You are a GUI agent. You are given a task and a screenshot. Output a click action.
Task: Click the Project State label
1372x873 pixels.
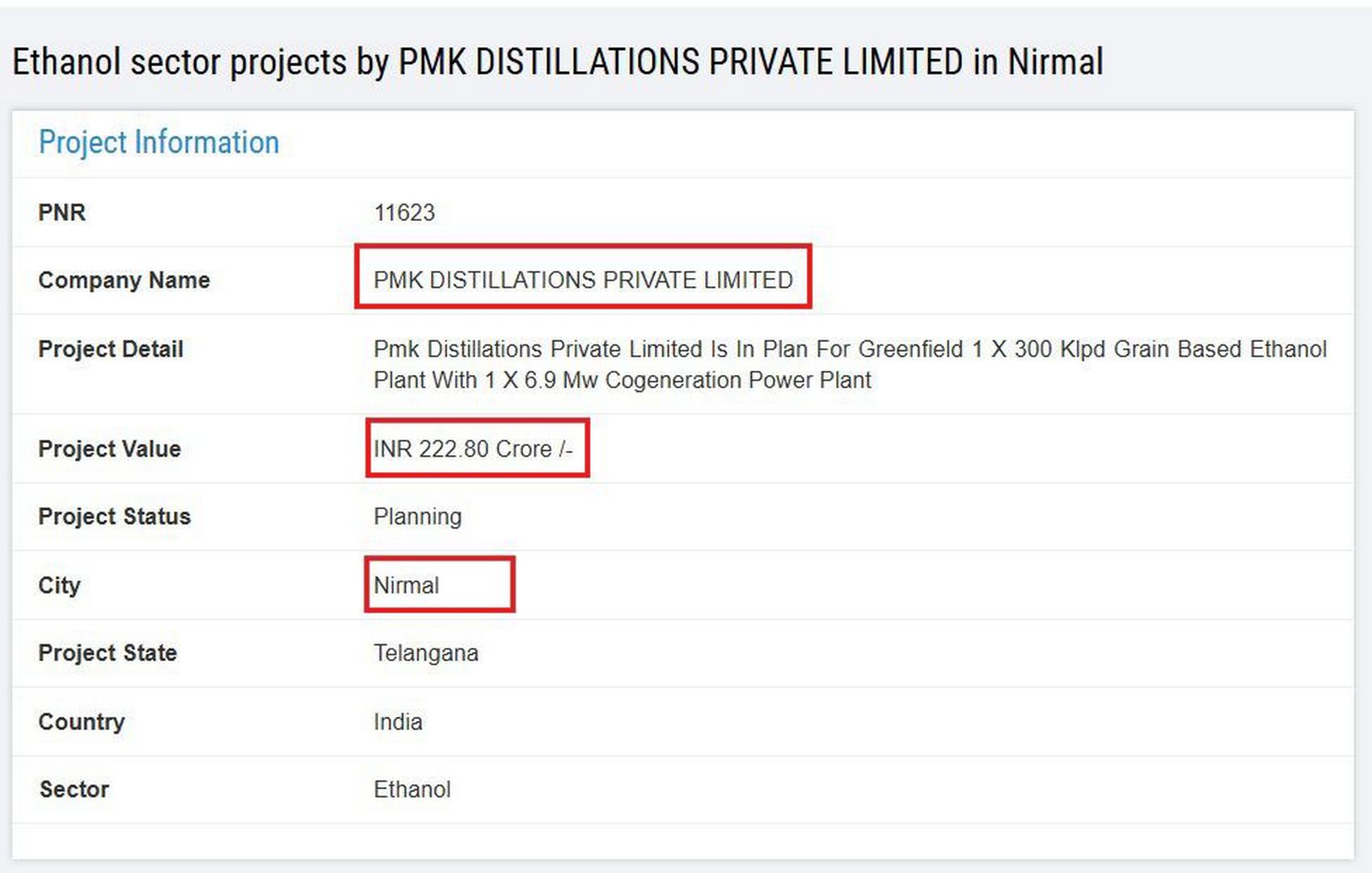tap(108, 653)
